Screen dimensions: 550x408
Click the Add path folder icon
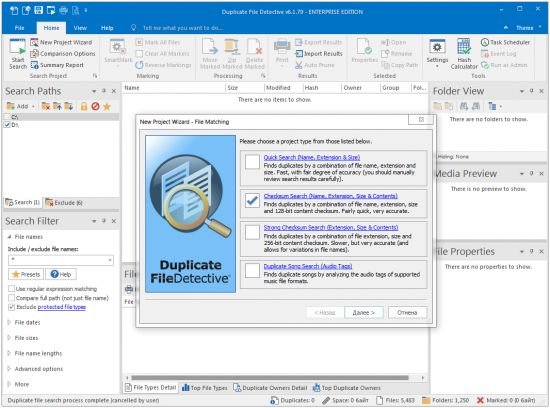[x=11, y=106]
